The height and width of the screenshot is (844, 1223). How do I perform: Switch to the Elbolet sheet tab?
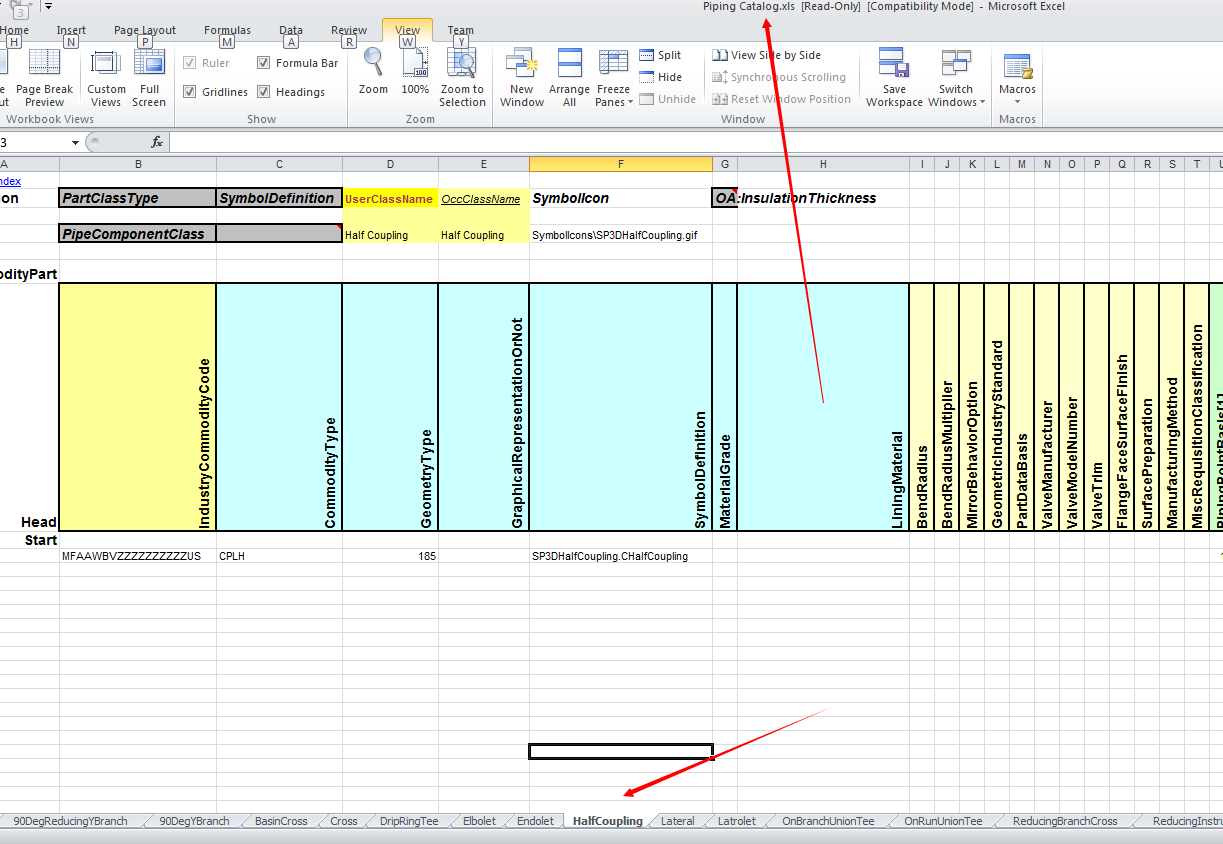[x=479, y=821]
